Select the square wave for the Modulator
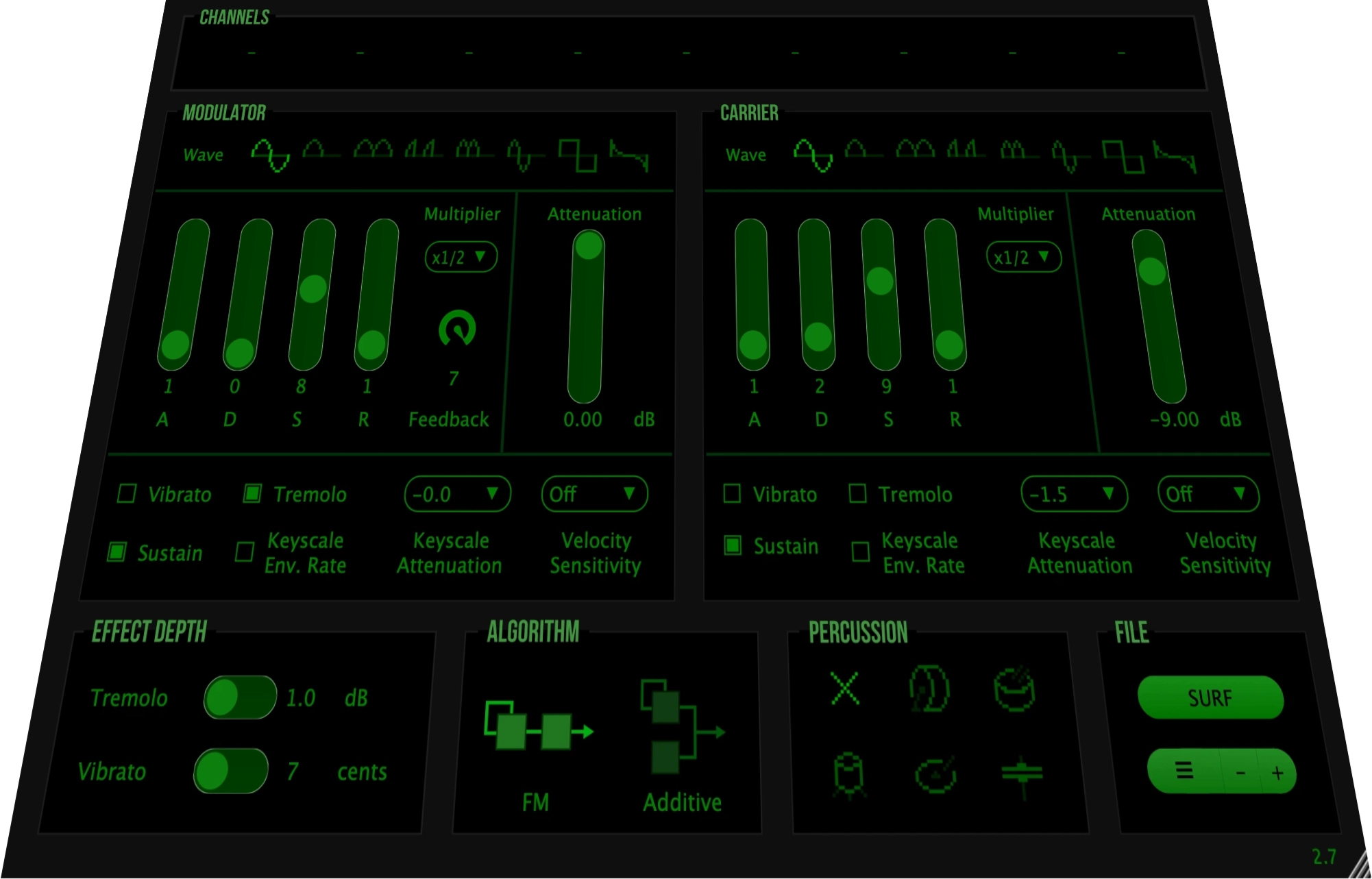Viewport: 1372px width, 879px height. (x=577, y=155)
